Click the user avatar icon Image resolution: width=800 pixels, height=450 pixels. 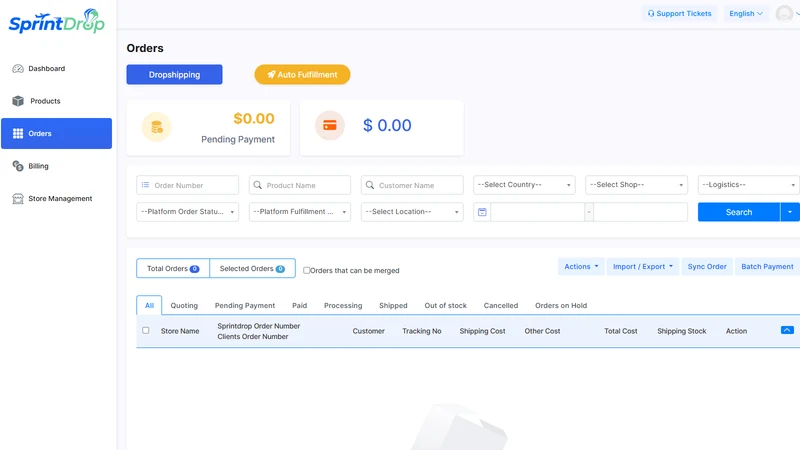pyautogui.click(x=784, y=13)
